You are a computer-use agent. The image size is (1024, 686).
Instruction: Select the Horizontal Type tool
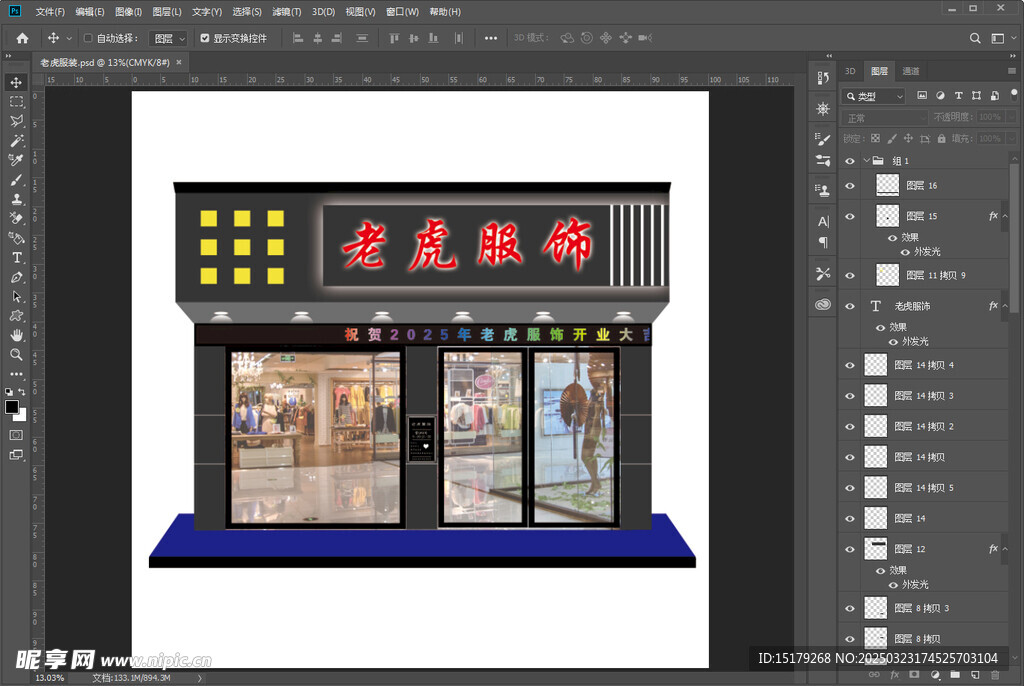[x=15, y=257]
